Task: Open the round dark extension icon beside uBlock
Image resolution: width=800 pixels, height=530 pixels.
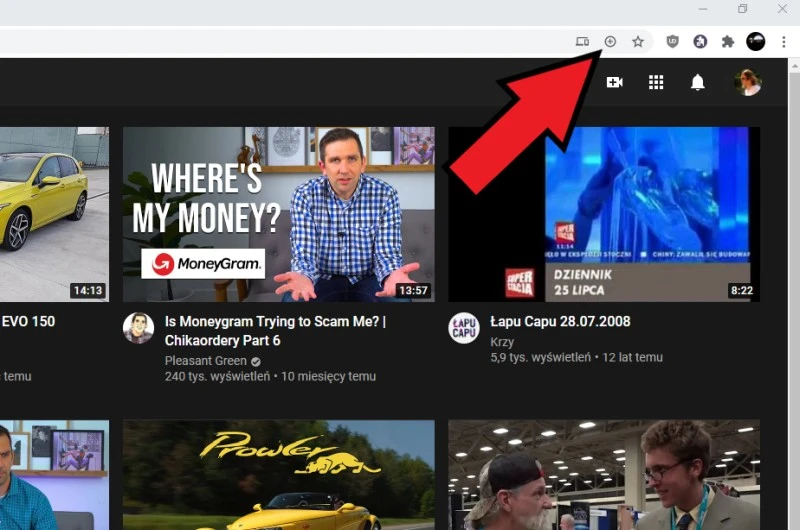Action: 700,41
